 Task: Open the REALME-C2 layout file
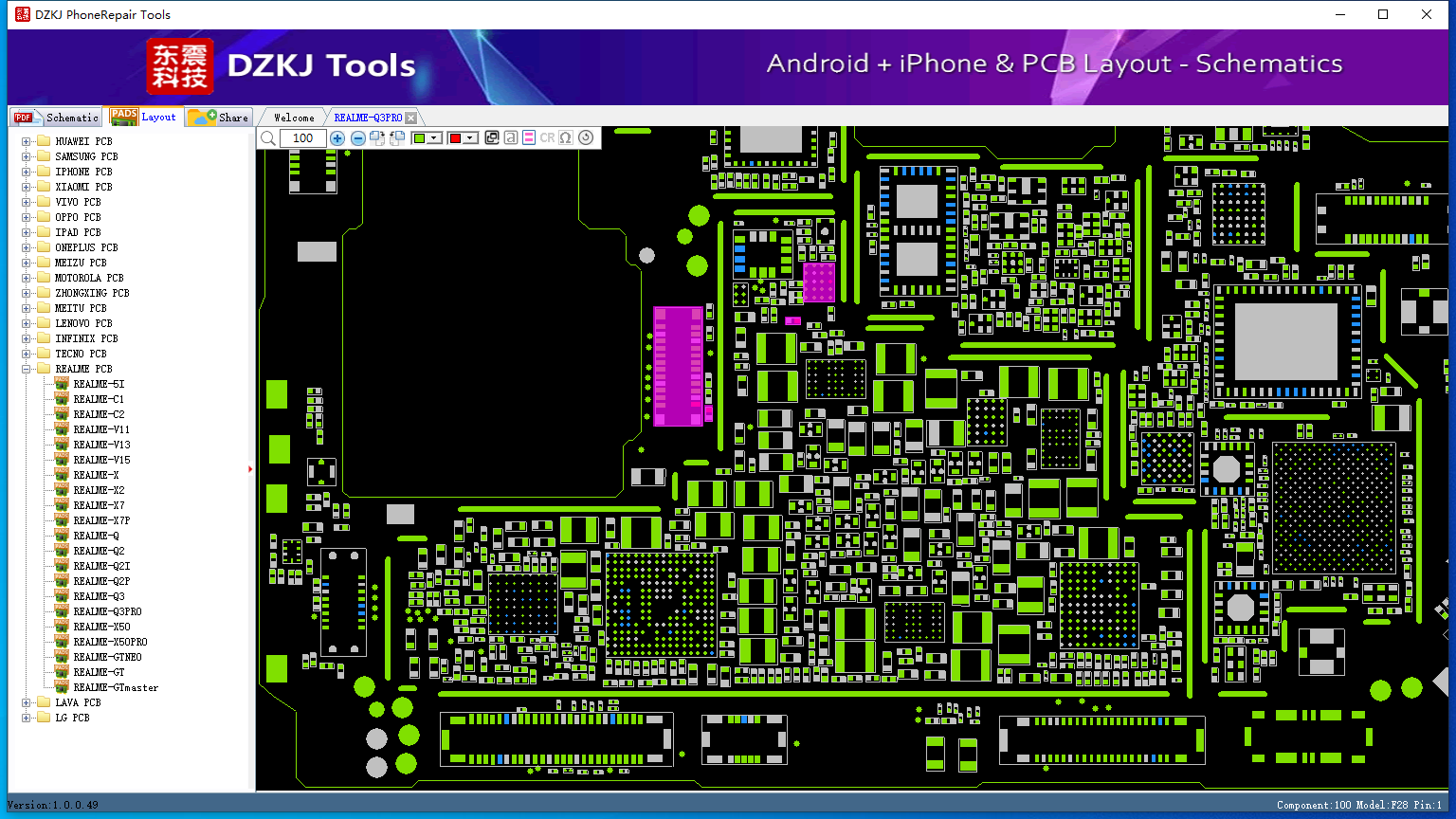pyautogui.click(x=99, y=414)
